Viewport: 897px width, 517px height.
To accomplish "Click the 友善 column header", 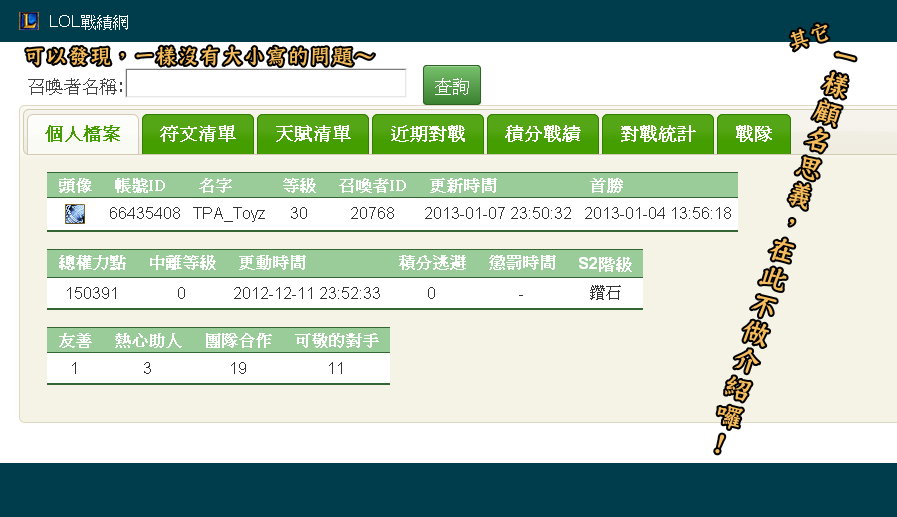I will (x=75, y=340).
